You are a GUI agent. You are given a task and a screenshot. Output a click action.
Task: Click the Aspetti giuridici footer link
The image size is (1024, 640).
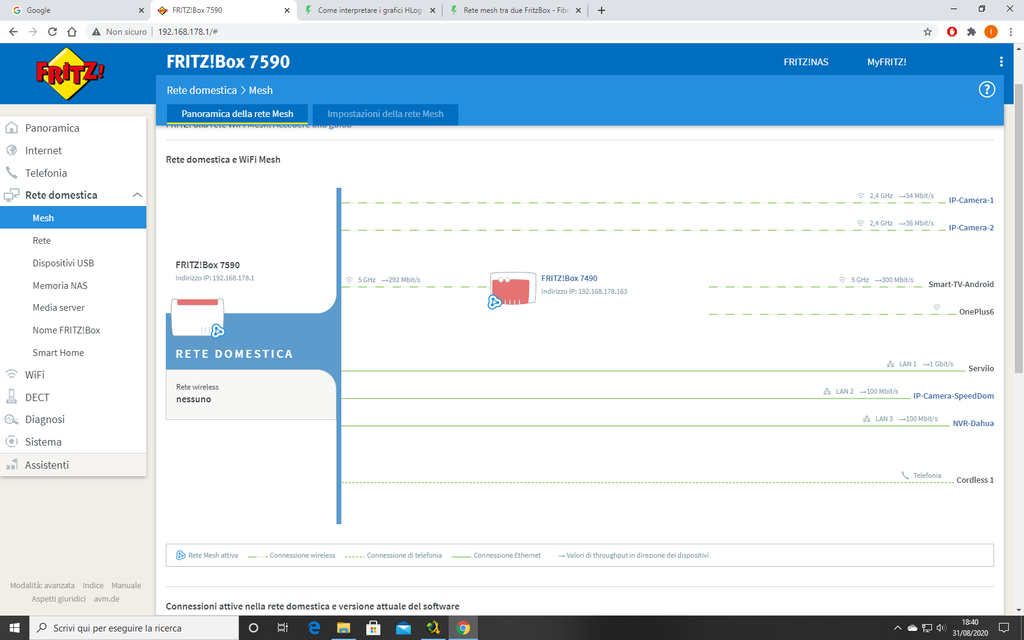click(59, 599)
